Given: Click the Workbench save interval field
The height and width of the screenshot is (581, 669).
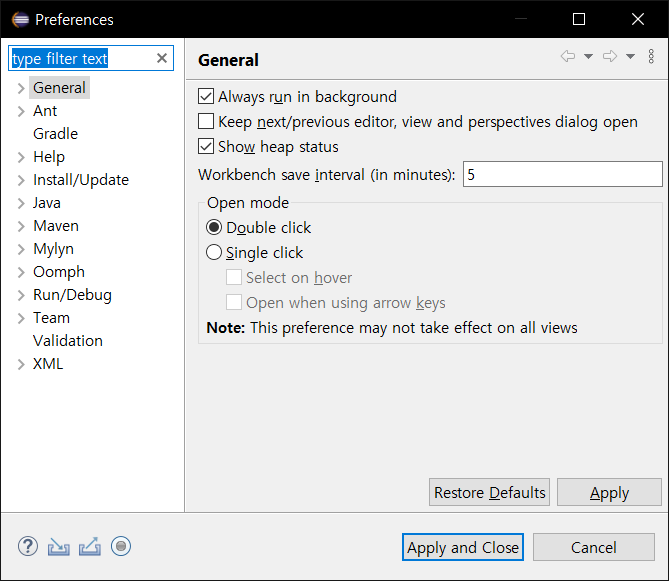Looking at the screenshot, I should [x=563, y=174].
